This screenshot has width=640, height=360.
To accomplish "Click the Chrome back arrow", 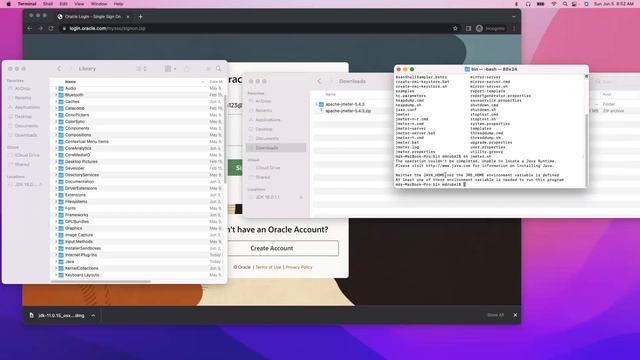I will [30, 28].
